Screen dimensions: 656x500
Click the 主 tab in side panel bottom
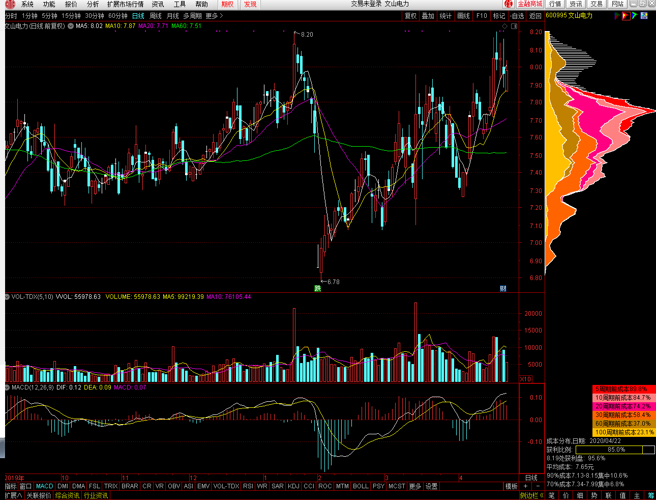pyautogui.click(x=637, y=496)
